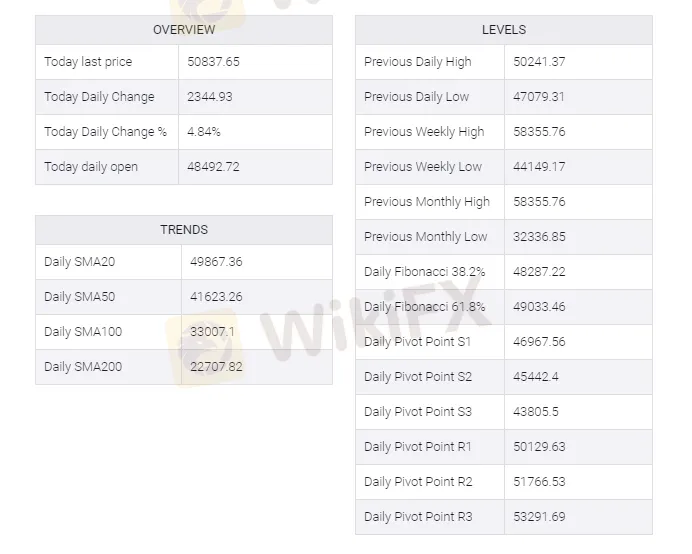Click the Daily SMA100 label
This screenshot has width=692, height=554.
(83, 332)
